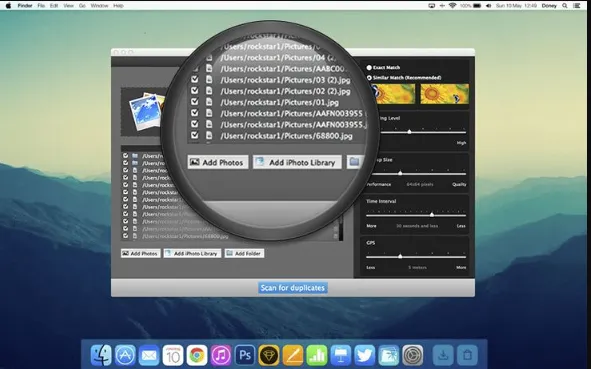
Task: Click the right sunflower sample thumbnail
Action: [x=445, y=94]
